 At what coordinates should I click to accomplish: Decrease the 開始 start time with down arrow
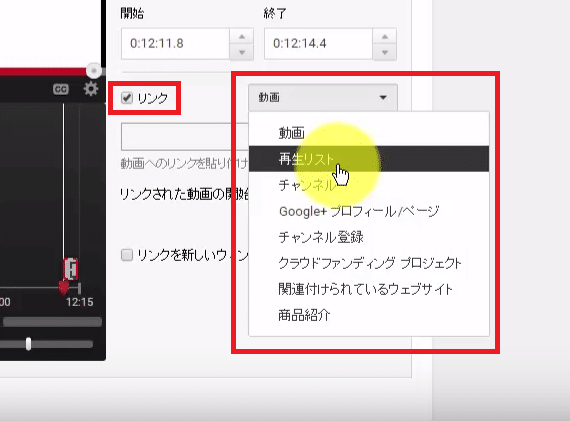pyautogui.click(x=242, y=52)
